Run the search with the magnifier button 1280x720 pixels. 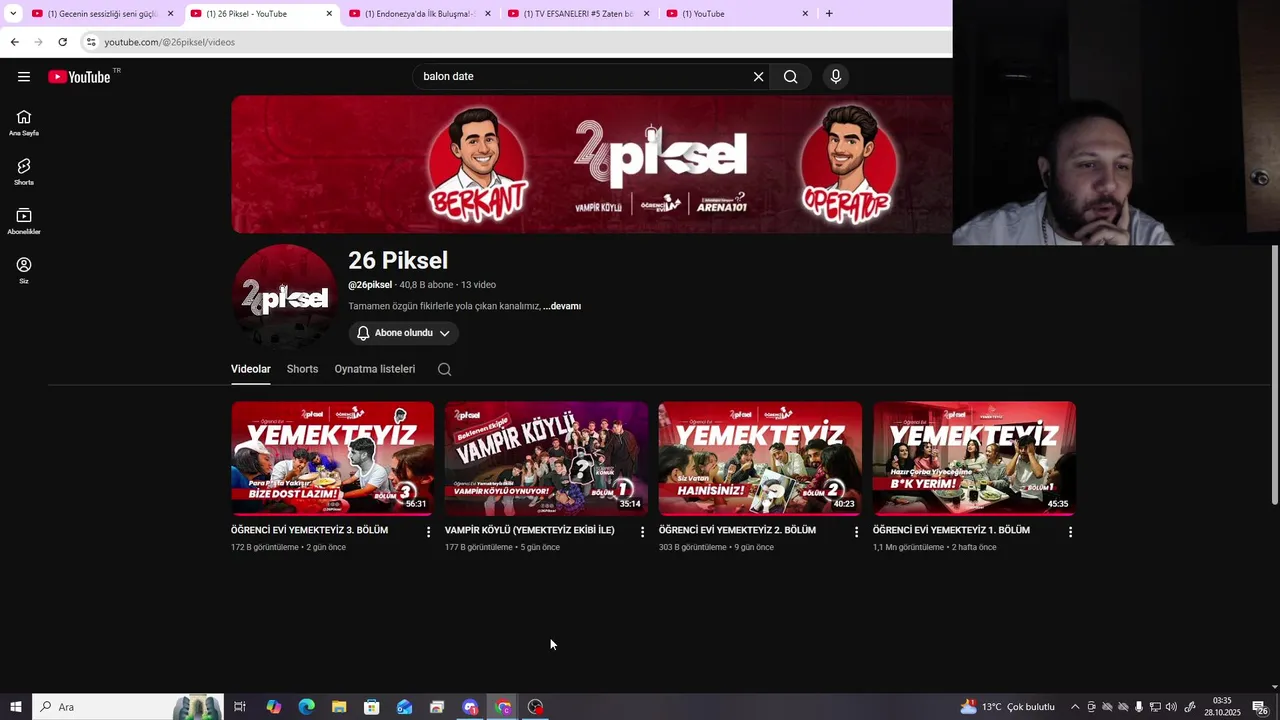pyautogui.click(x=791, y=77)
